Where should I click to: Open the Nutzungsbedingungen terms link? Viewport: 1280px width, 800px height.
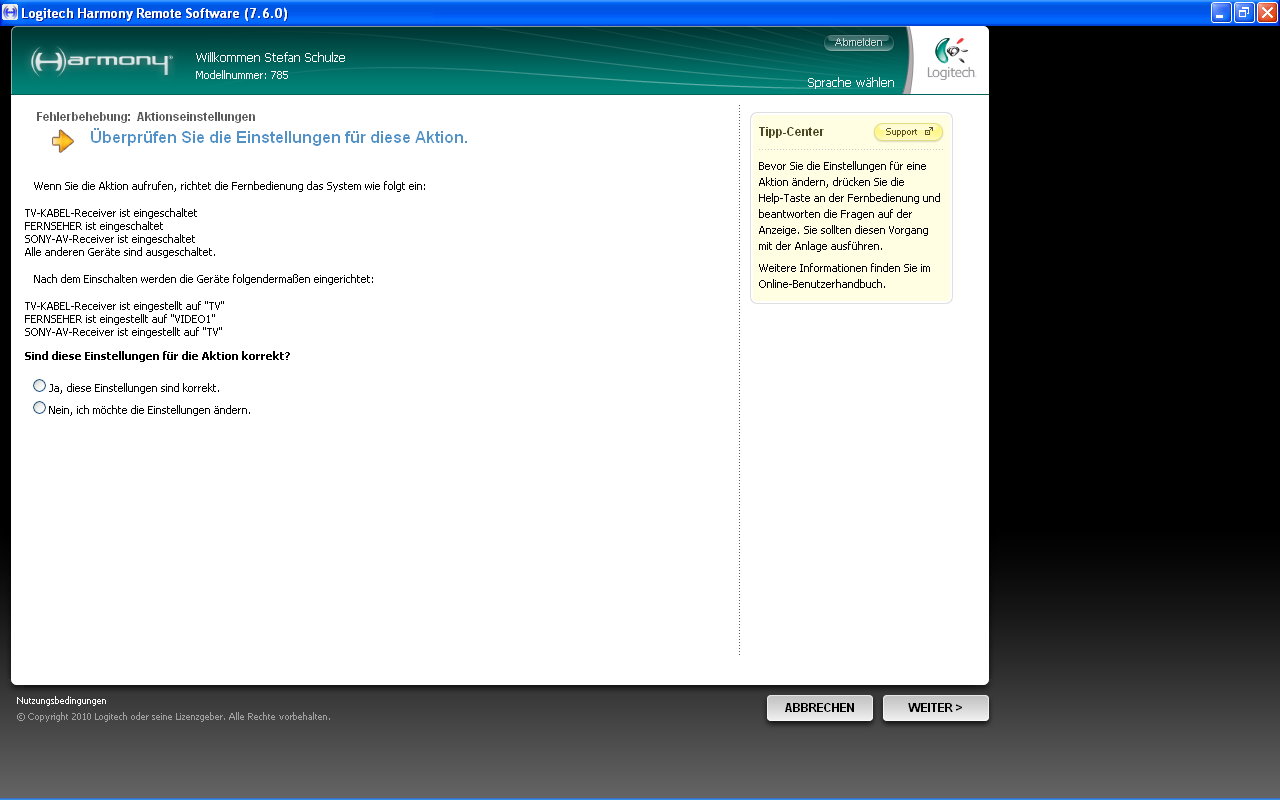point(61,701)
